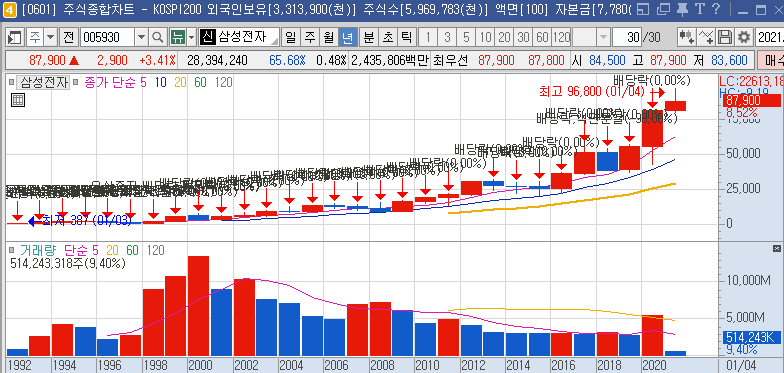
Task: Select the magenta 5 moving average label
Action: [144, 82]
